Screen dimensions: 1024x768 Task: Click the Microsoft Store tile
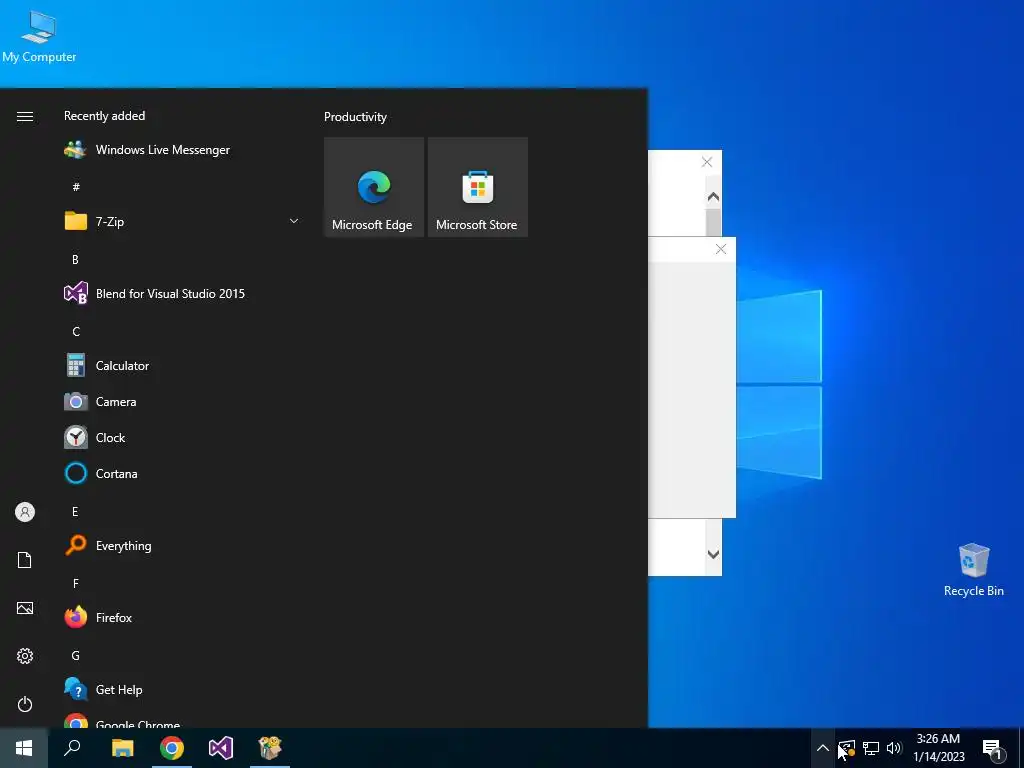point(477,187)
